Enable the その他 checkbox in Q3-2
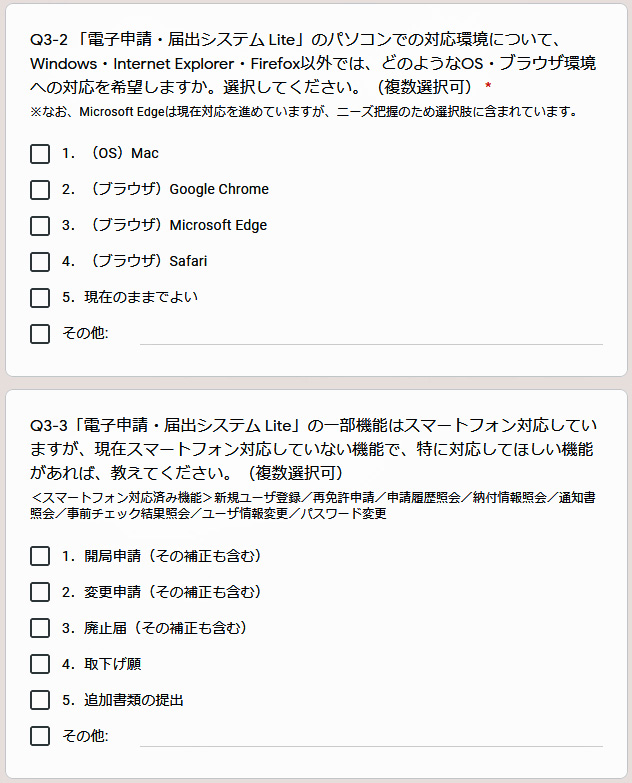Screen dimensions: 632x783 (x=40, y=334)
